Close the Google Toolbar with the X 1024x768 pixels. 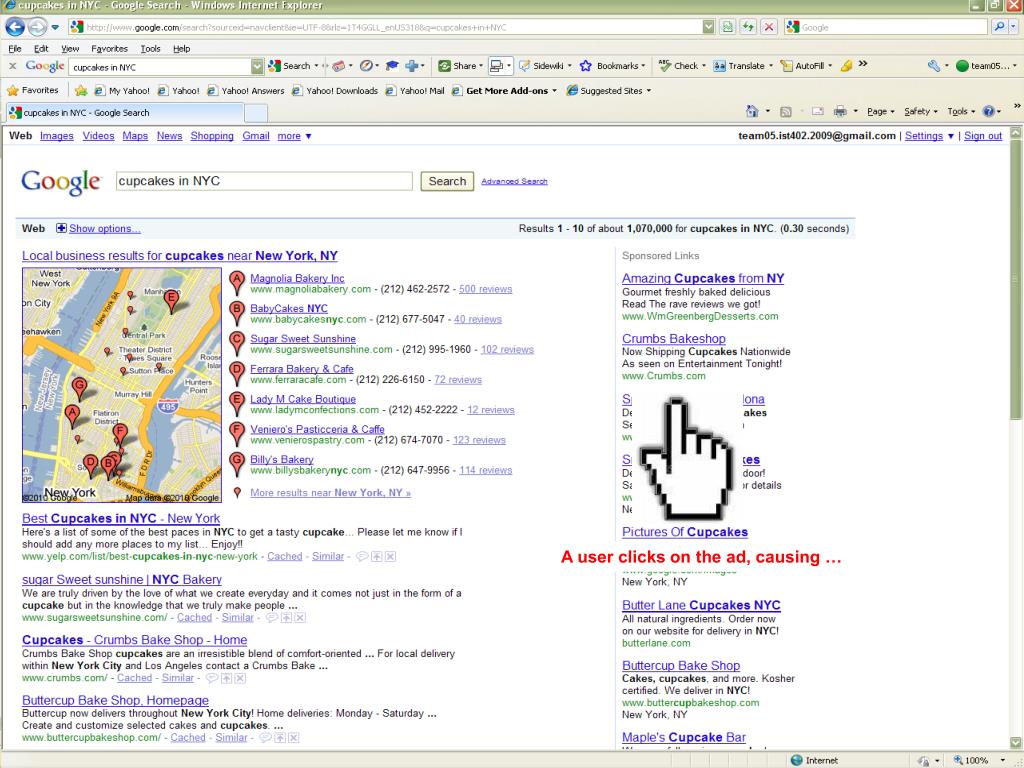12,66
